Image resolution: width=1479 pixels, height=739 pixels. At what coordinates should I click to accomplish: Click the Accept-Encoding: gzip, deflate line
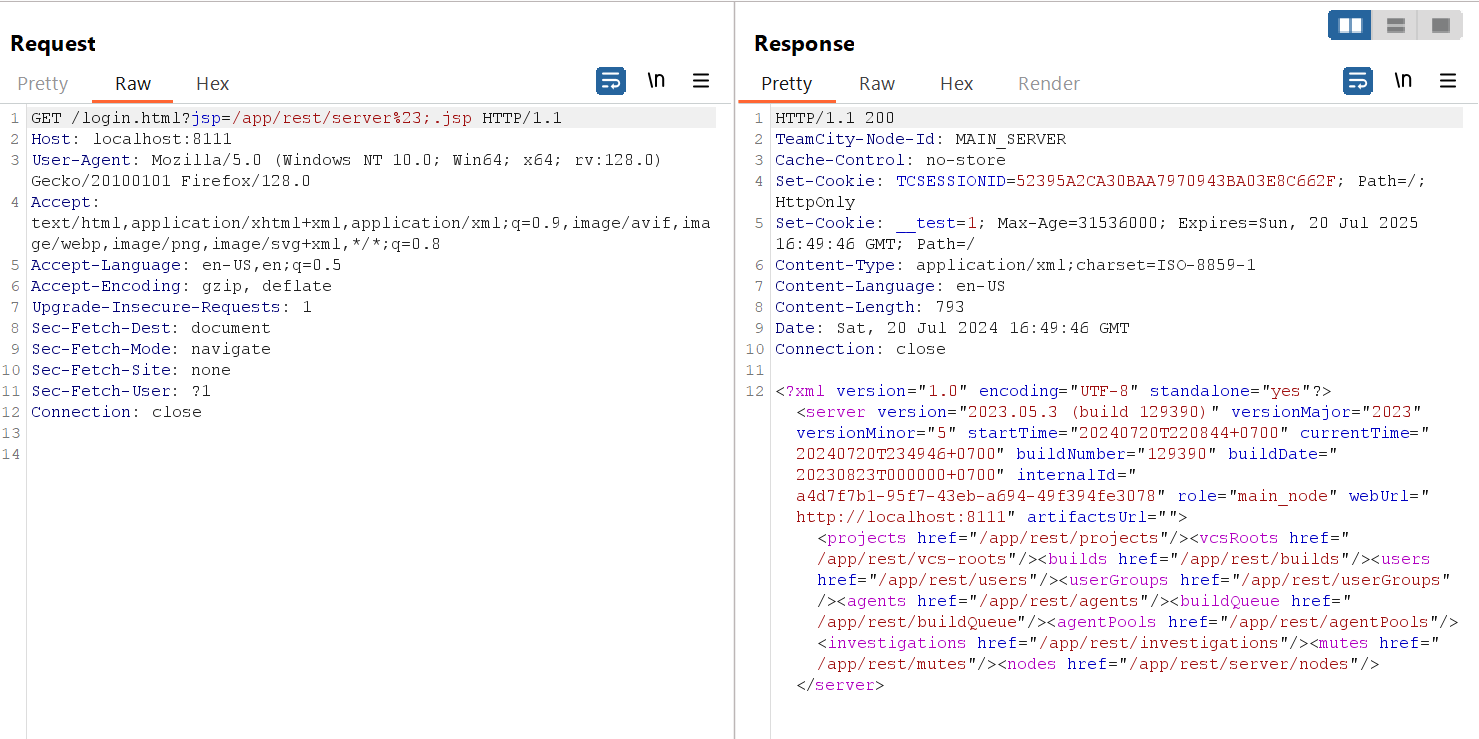point(181,286)
